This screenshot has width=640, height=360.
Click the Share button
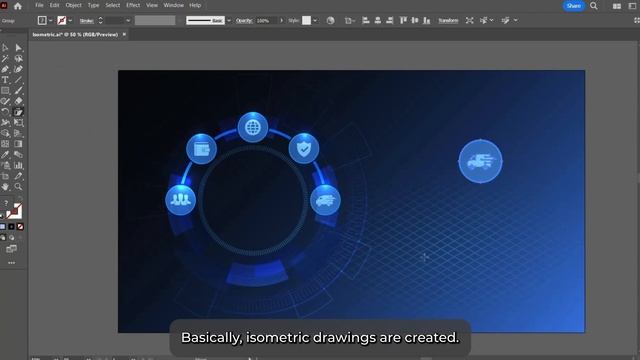click(573, 6)
